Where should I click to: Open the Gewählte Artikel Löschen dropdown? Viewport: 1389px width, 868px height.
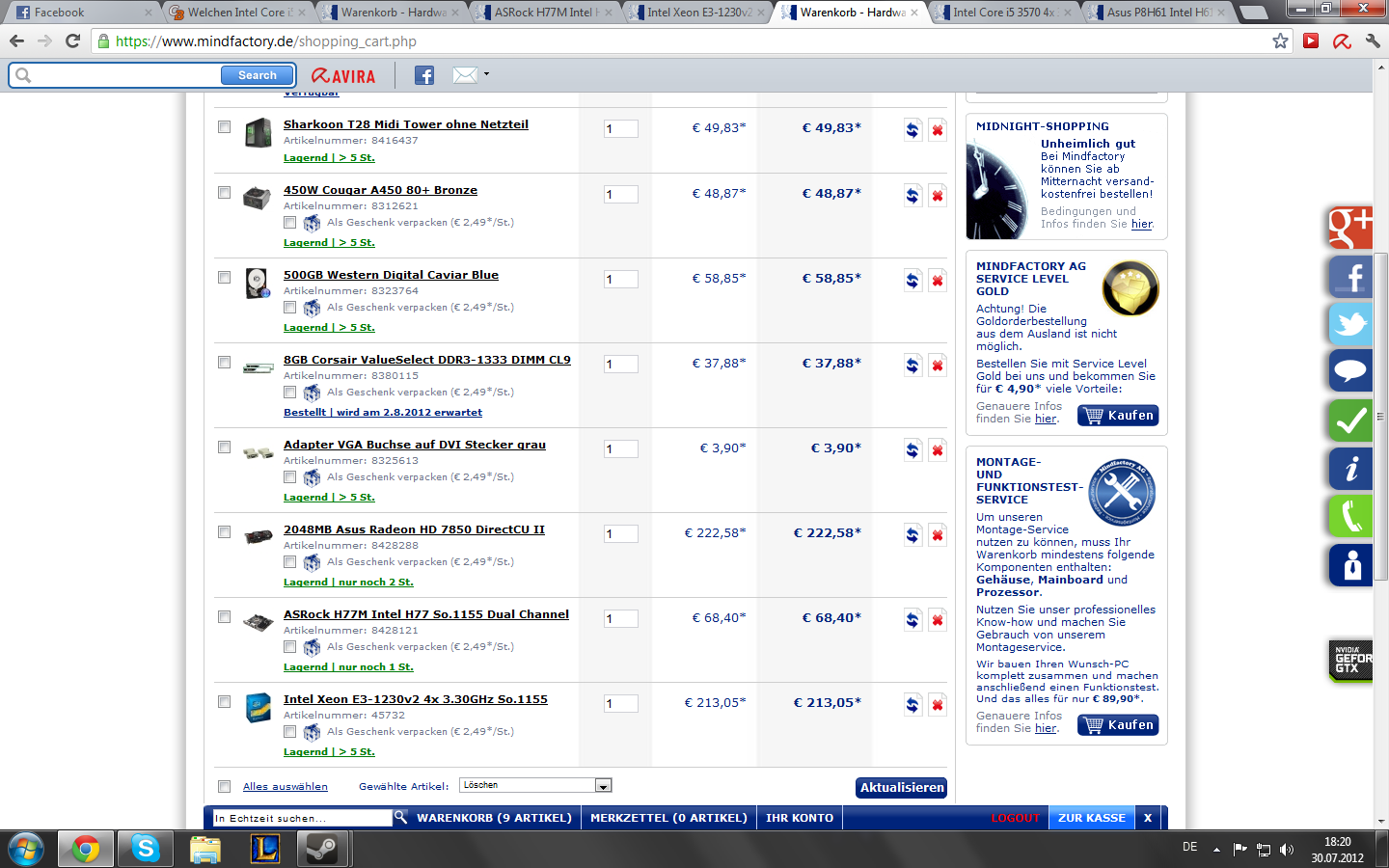coord(535,785)
